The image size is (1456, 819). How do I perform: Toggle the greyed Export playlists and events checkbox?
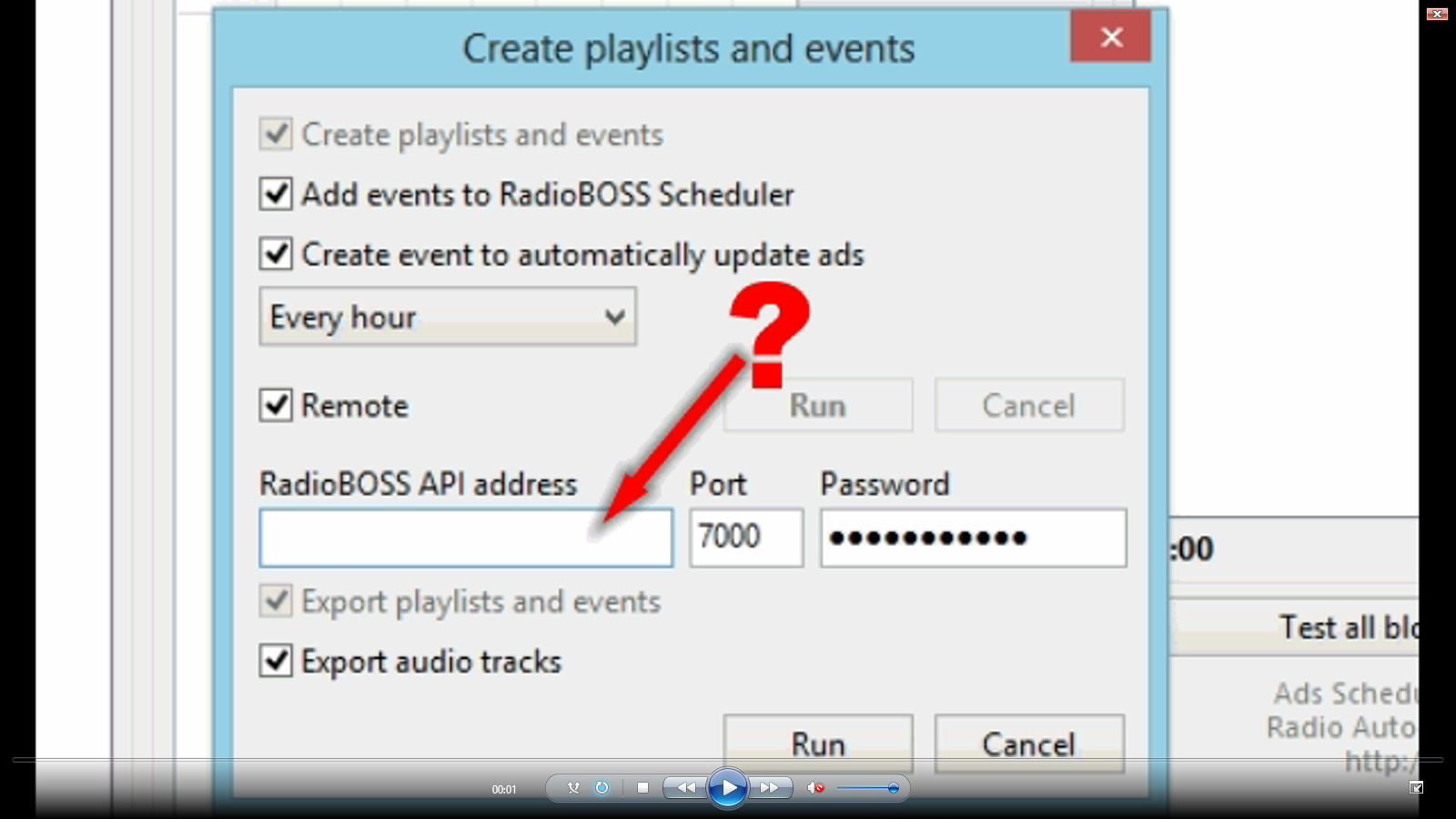coord(276,602)
